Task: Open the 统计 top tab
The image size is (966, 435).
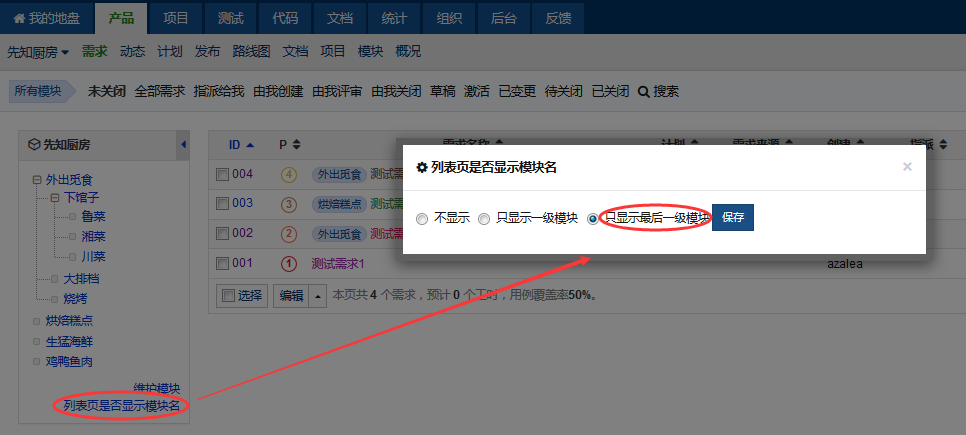Action: pyautogui.click(x=394, y=18)
